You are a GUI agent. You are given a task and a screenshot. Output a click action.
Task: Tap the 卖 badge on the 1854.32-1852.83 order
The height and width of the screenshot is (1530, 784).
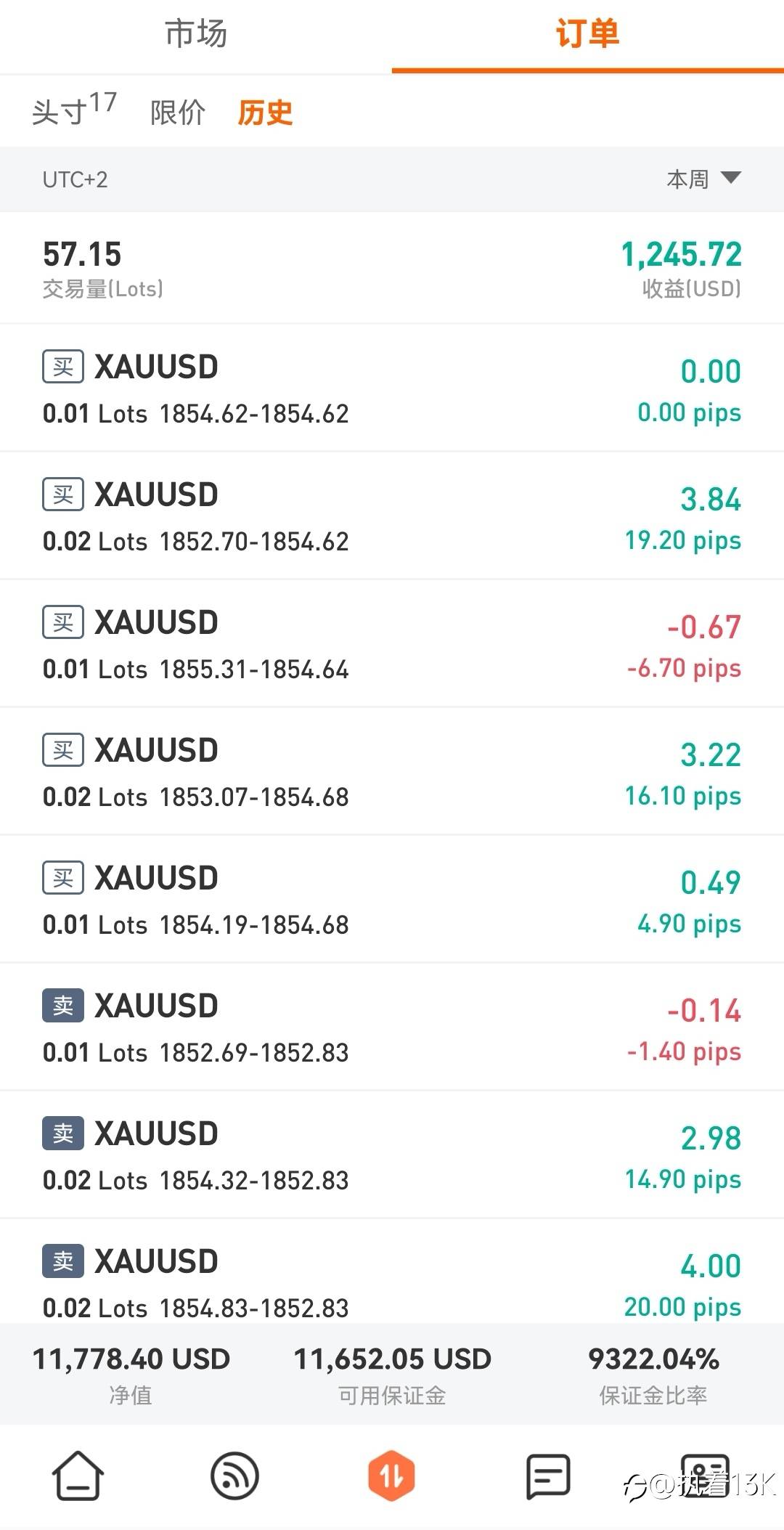[63, 1134]
